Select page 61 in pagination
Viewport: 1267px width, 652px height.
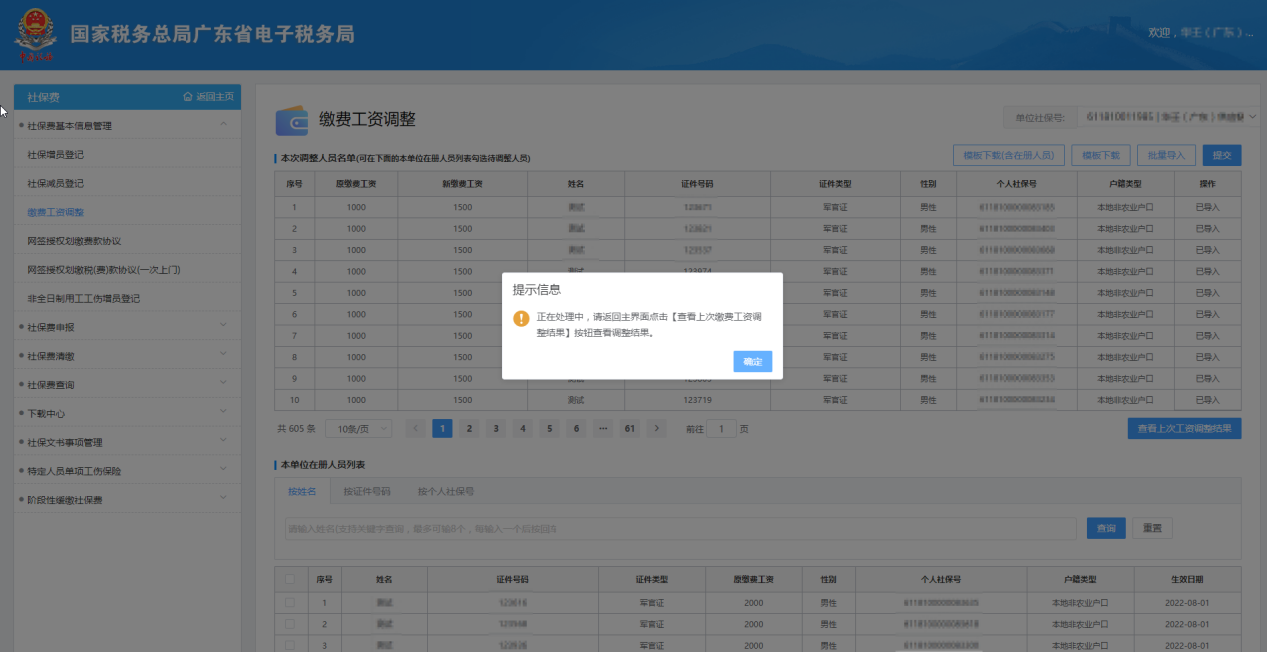629,428
